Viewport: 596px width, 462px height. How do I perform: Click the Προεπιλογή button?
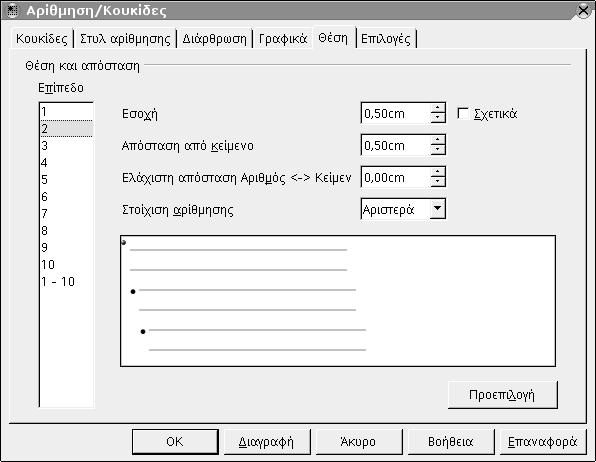tap(502, 395)
